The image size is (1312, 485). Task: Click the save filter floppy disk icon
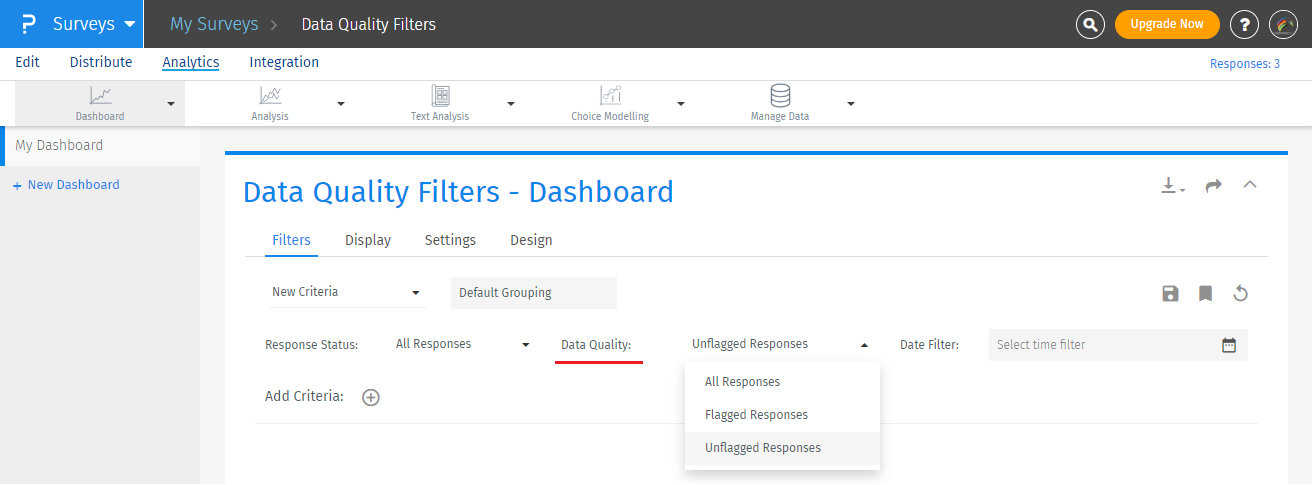coord(1170,293)
